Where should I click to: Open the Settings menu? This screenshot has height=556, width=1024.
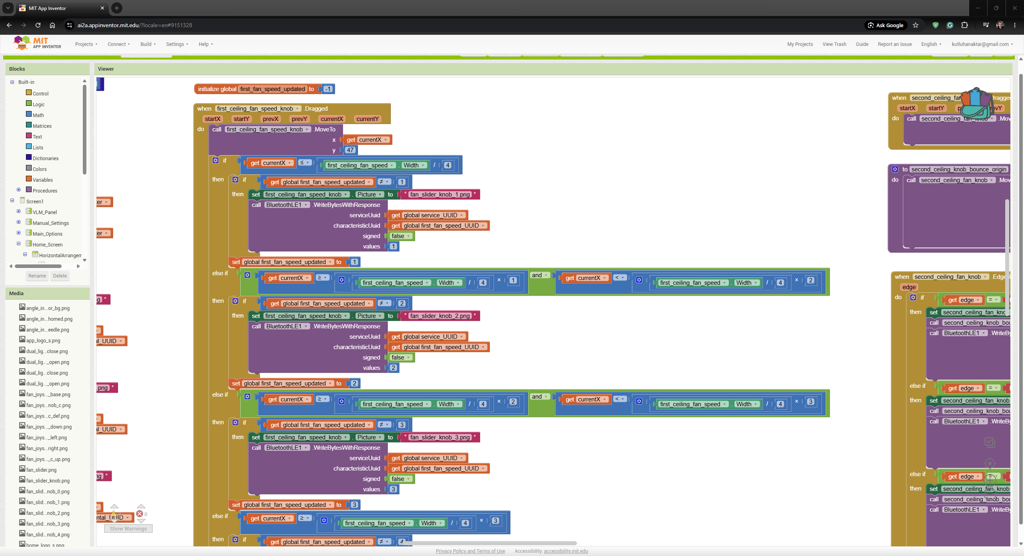pyautogui.click(x=176, y=44)
